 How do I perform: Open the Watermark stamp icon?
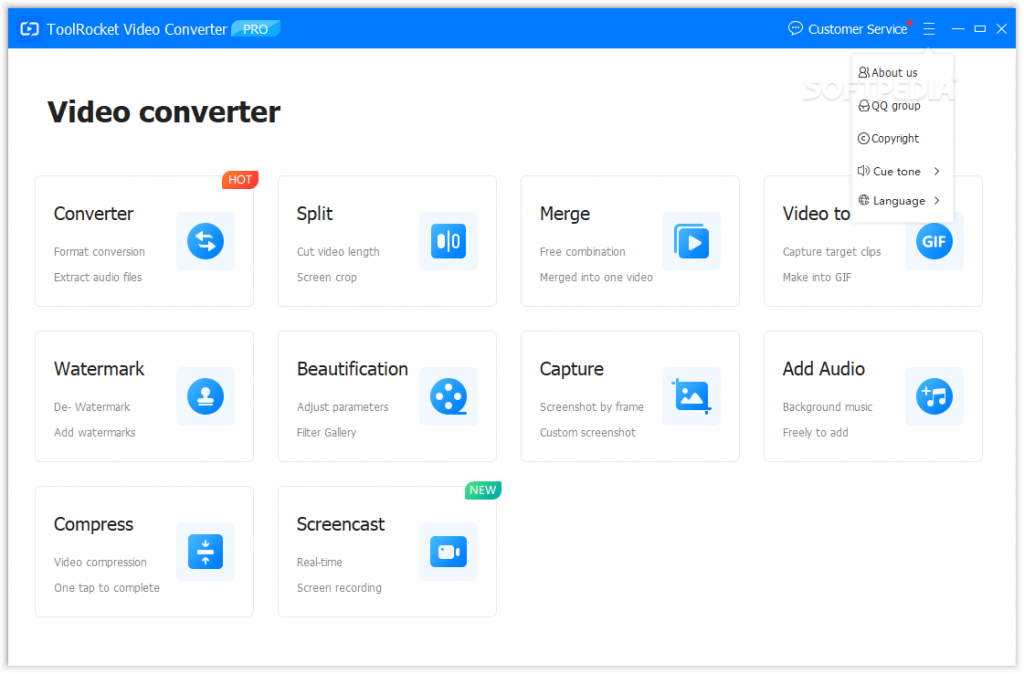(205, 396)
